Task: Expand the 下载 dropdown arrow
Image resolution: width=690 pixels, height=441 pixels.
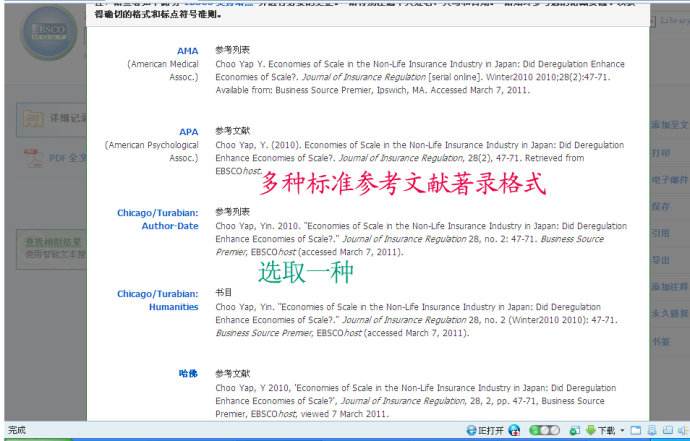Action: click(x=622, y=430)
